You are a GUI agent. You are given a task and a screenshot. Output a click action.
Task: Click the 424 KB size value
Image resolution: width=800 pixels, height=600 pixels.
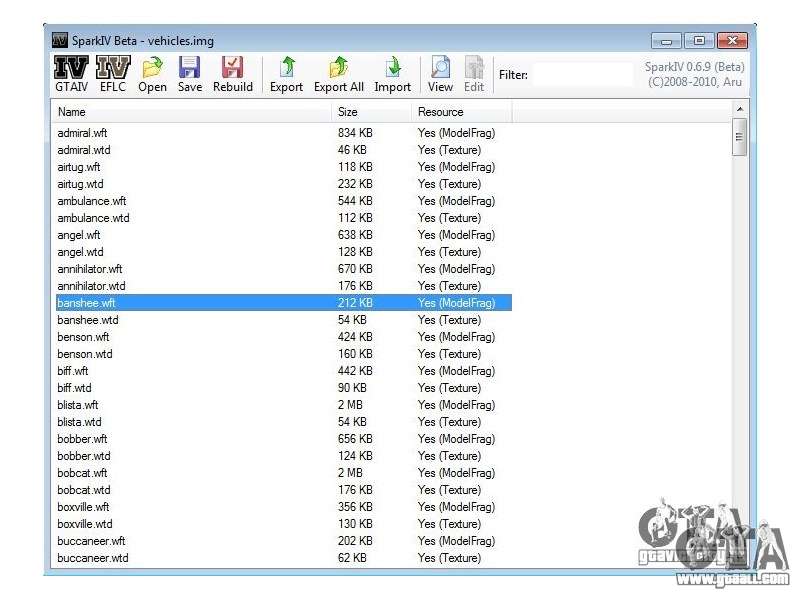(355, 337)
